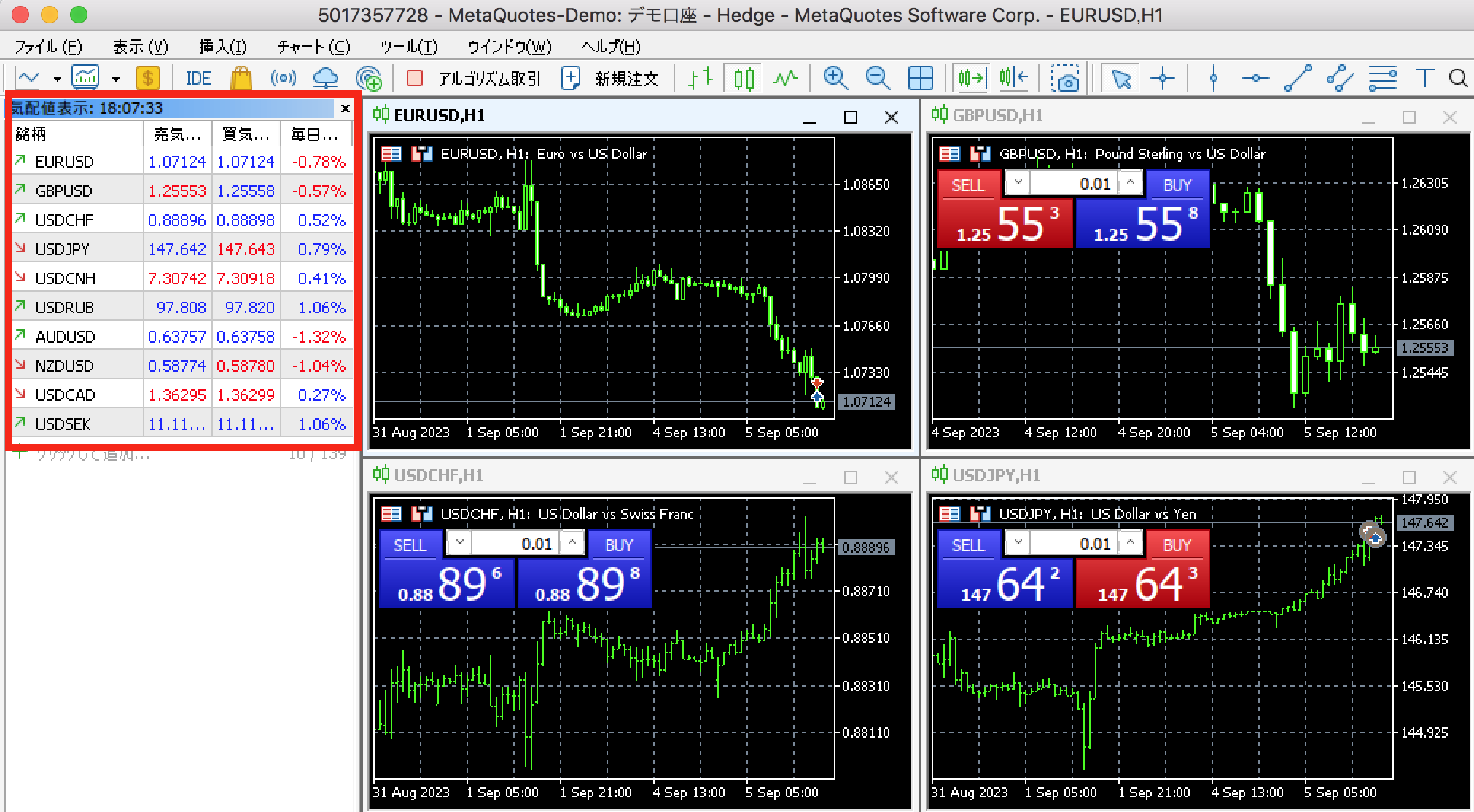
Task: Select the equidistant channel tool
Action: point(1340,78)
